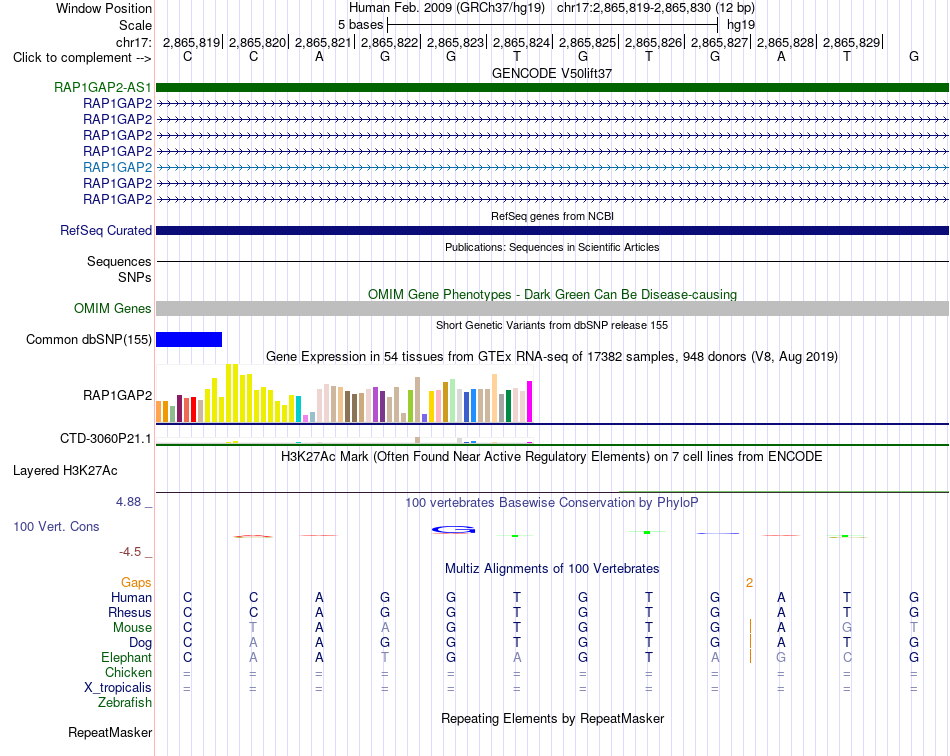This screenshot has width=950, height=756.
Task: Click the chr17:2,865,819-2,865,830 (12 bp) range text
Action: pos(656,8)
